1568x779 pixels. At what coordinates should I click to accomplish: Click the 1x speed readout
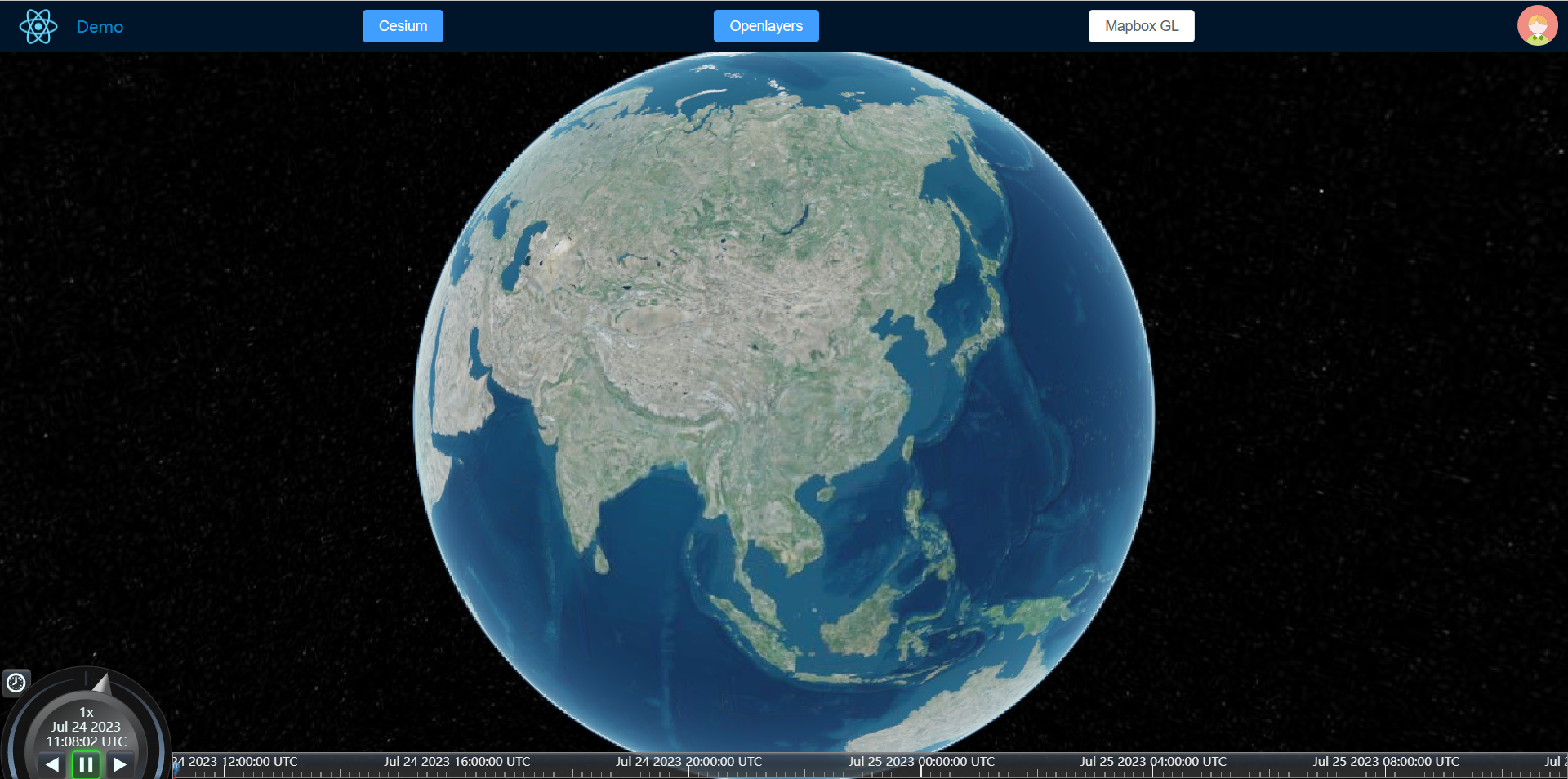[x=87, y=712]
